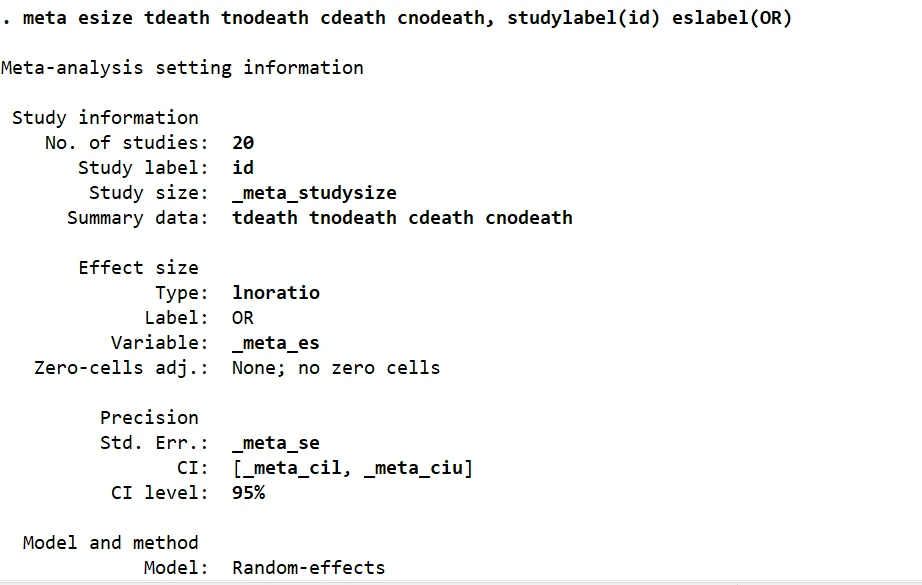Click the Study information section header
922x585 pixels.
pos(105,118)
